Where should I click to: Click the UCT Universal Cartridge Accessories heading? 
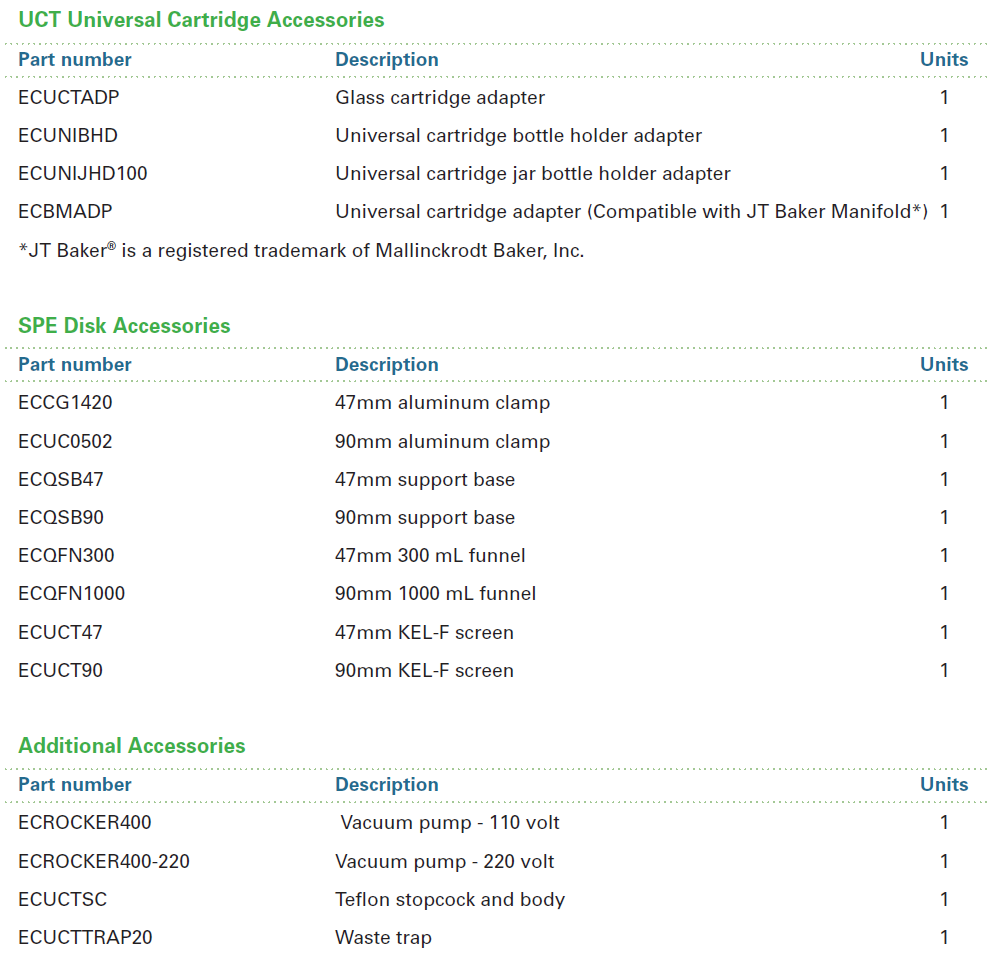click(x=201, y=20)
